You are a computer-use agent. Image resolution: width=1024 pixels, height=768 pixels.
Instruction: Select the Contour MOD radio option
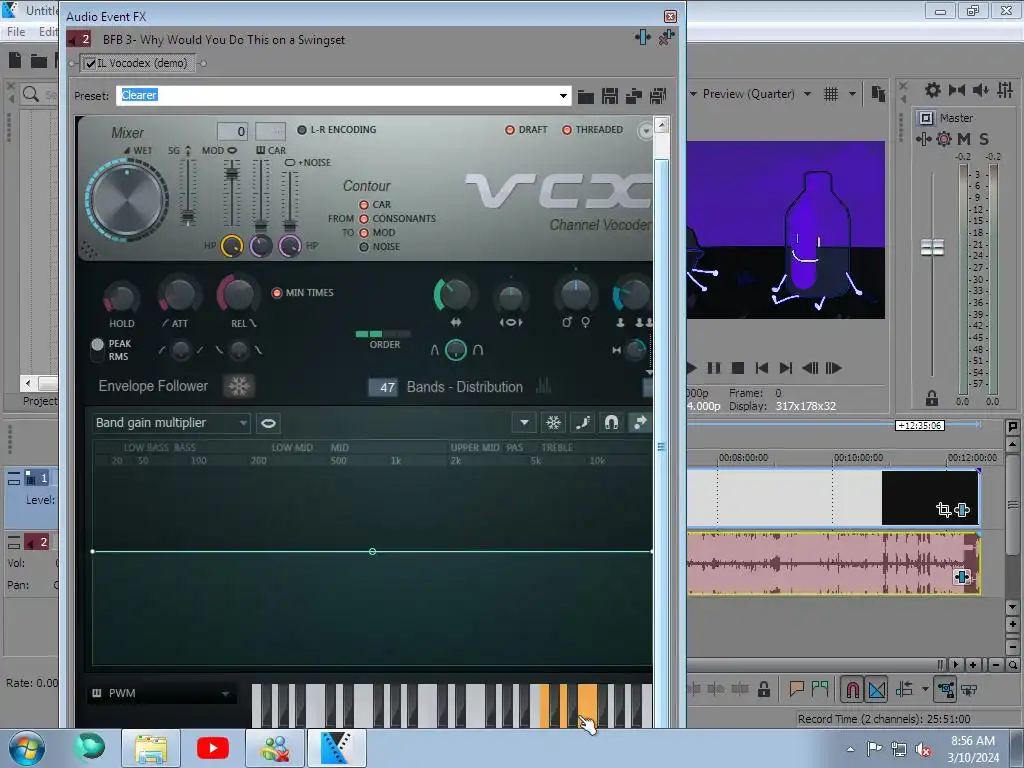click(364, 233)
